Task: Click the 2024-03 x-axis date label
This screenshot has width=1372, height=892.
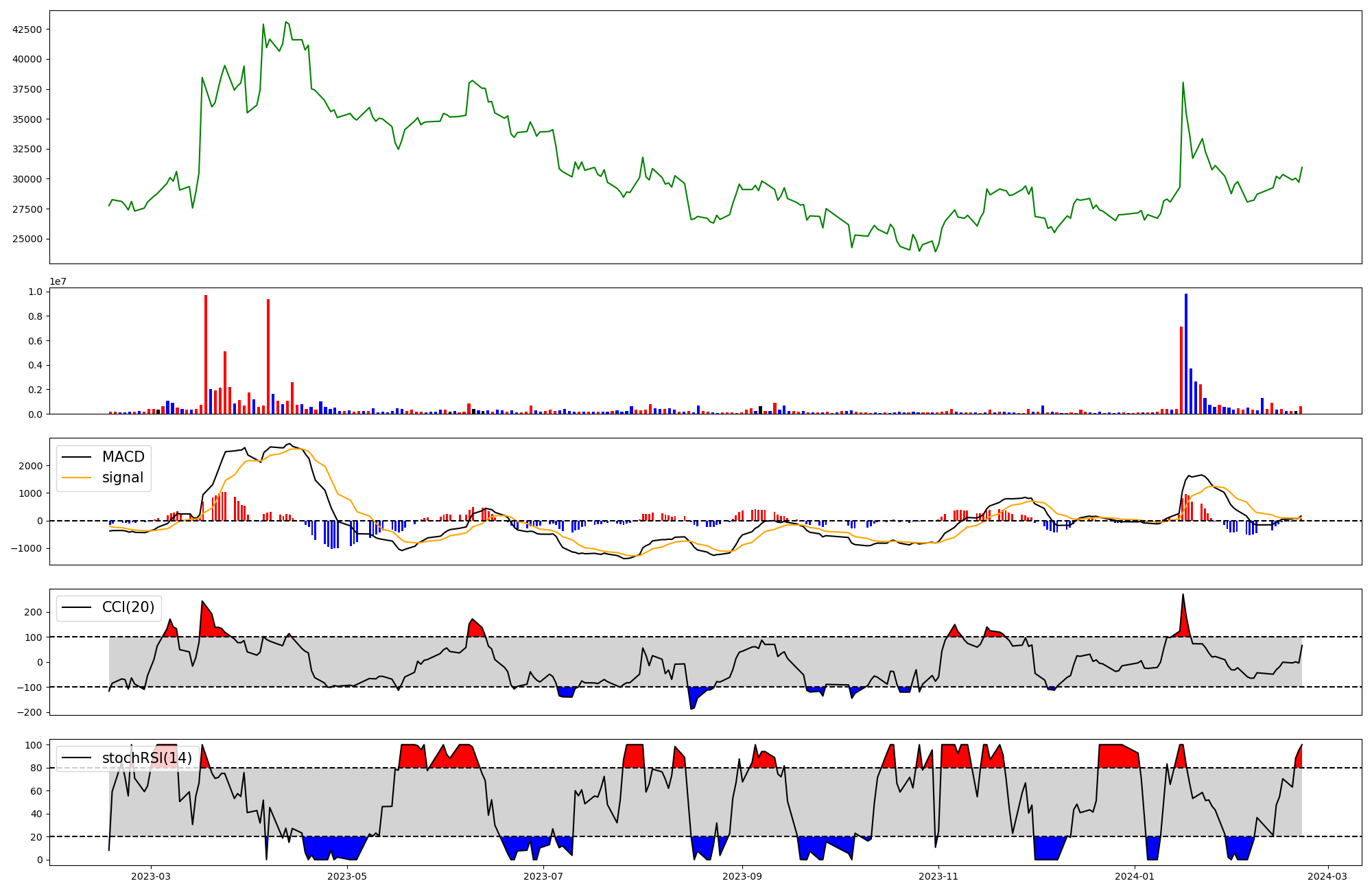Action: (x=1328, y=876)
